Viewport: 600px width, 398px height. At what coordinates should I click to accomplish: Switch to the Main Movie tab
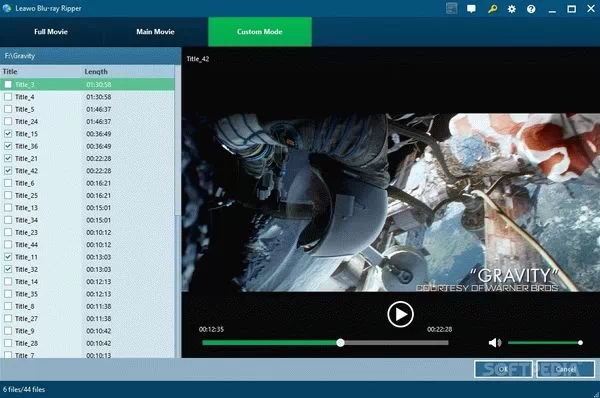155,32
